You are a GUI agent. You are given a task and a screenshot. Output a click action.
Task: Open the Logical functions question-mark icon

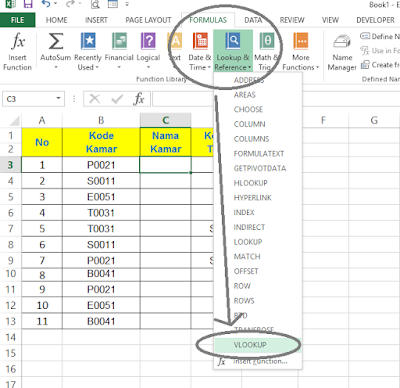pyautogui.click(x=148, y=41)
